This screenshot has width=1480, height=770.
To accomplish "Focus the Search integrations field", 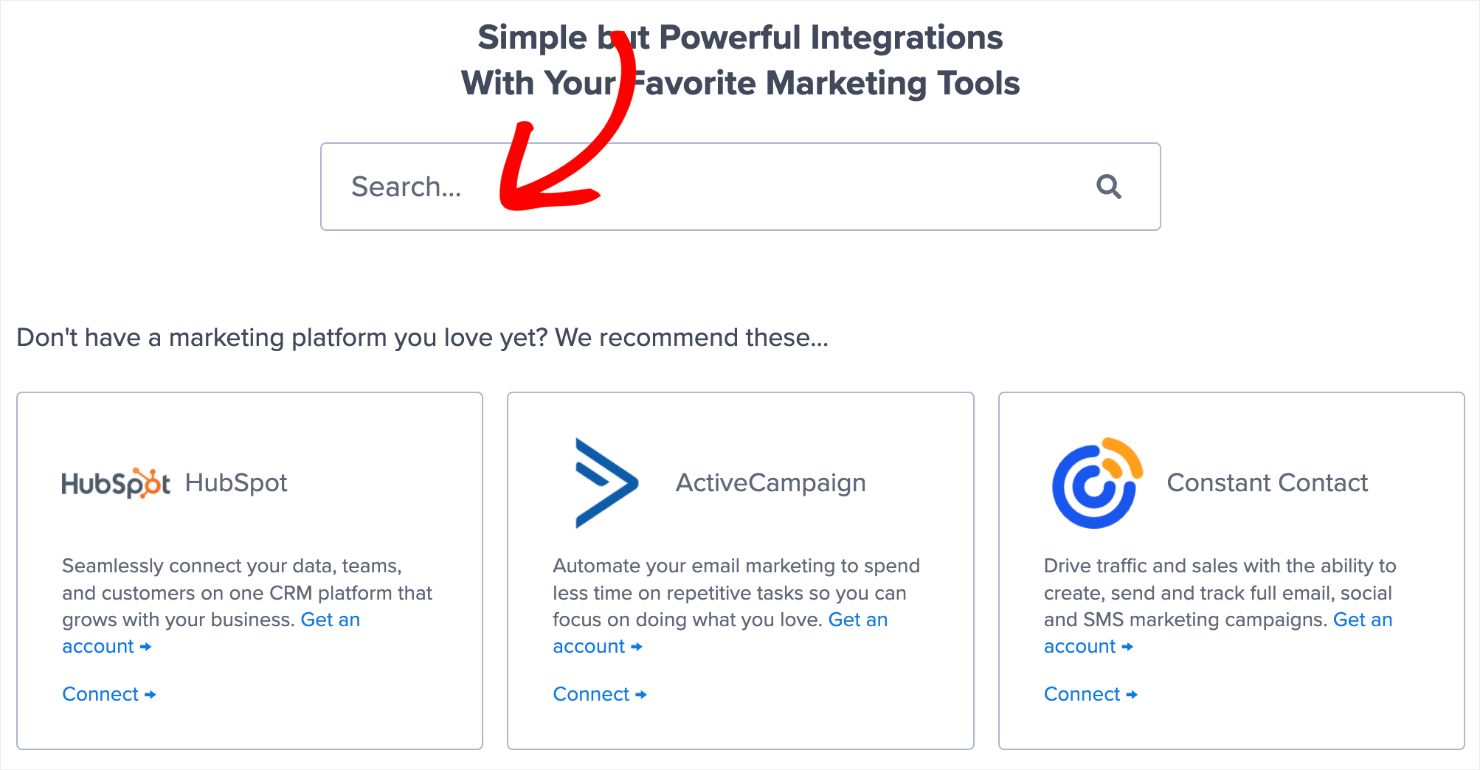I will [x=740, y=186].
